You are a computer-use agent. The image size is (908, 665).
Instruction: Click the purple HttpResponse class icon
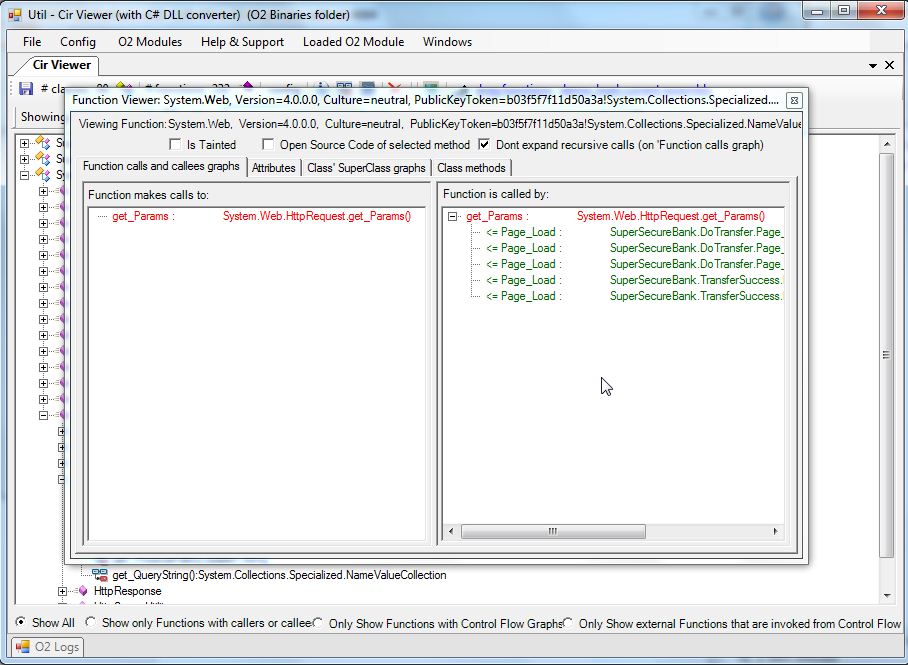(x=83, y=591)
